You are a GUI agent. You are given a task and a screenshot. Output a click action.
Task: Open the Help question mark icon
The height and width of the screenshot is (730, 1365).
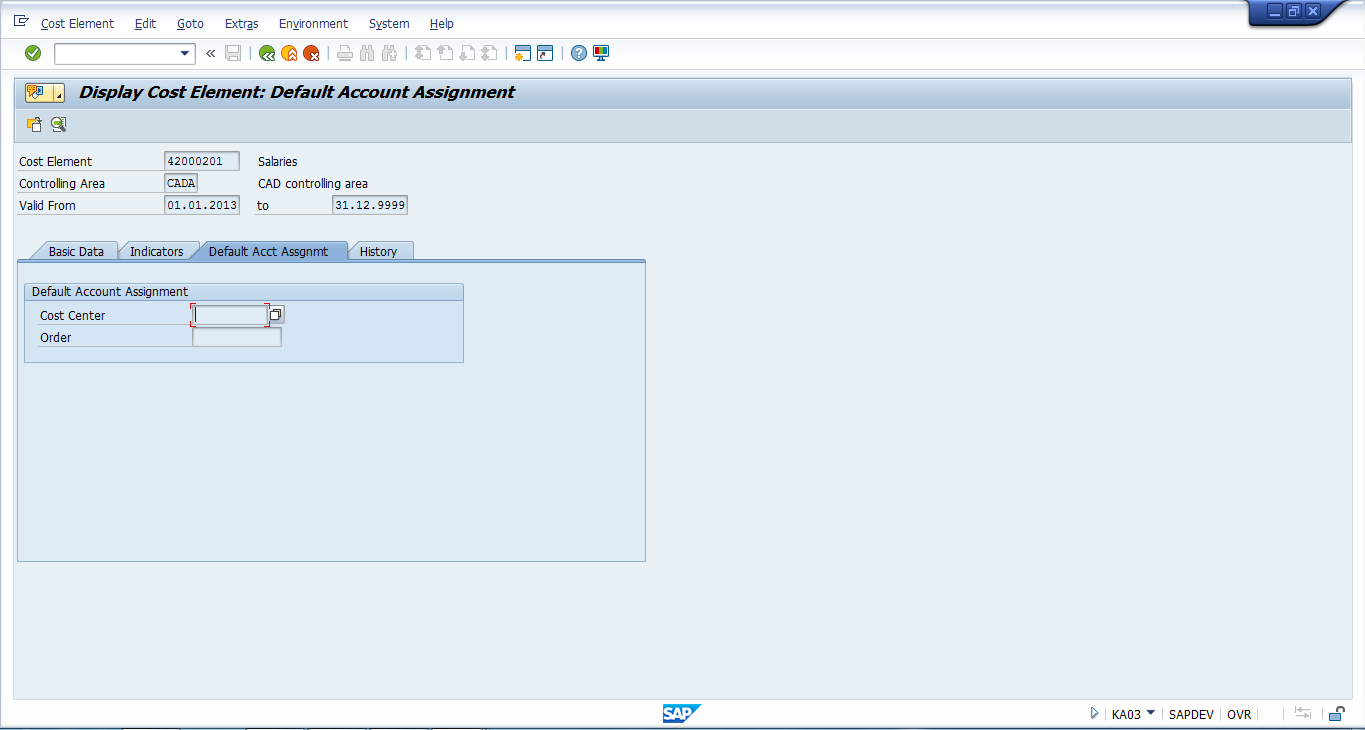click(579, 54)
